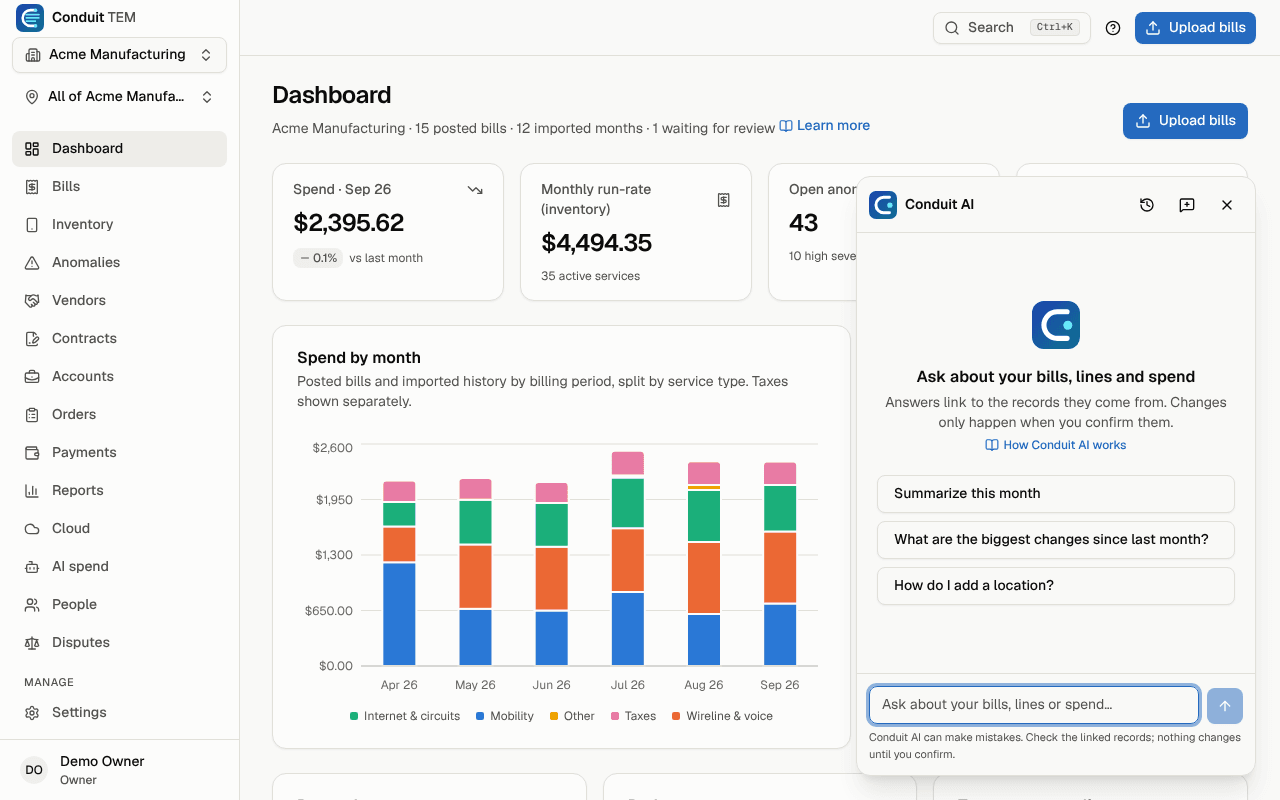
Task: Click the Monthly run-rate receipt icon
Action: click(x=724, y=200)
